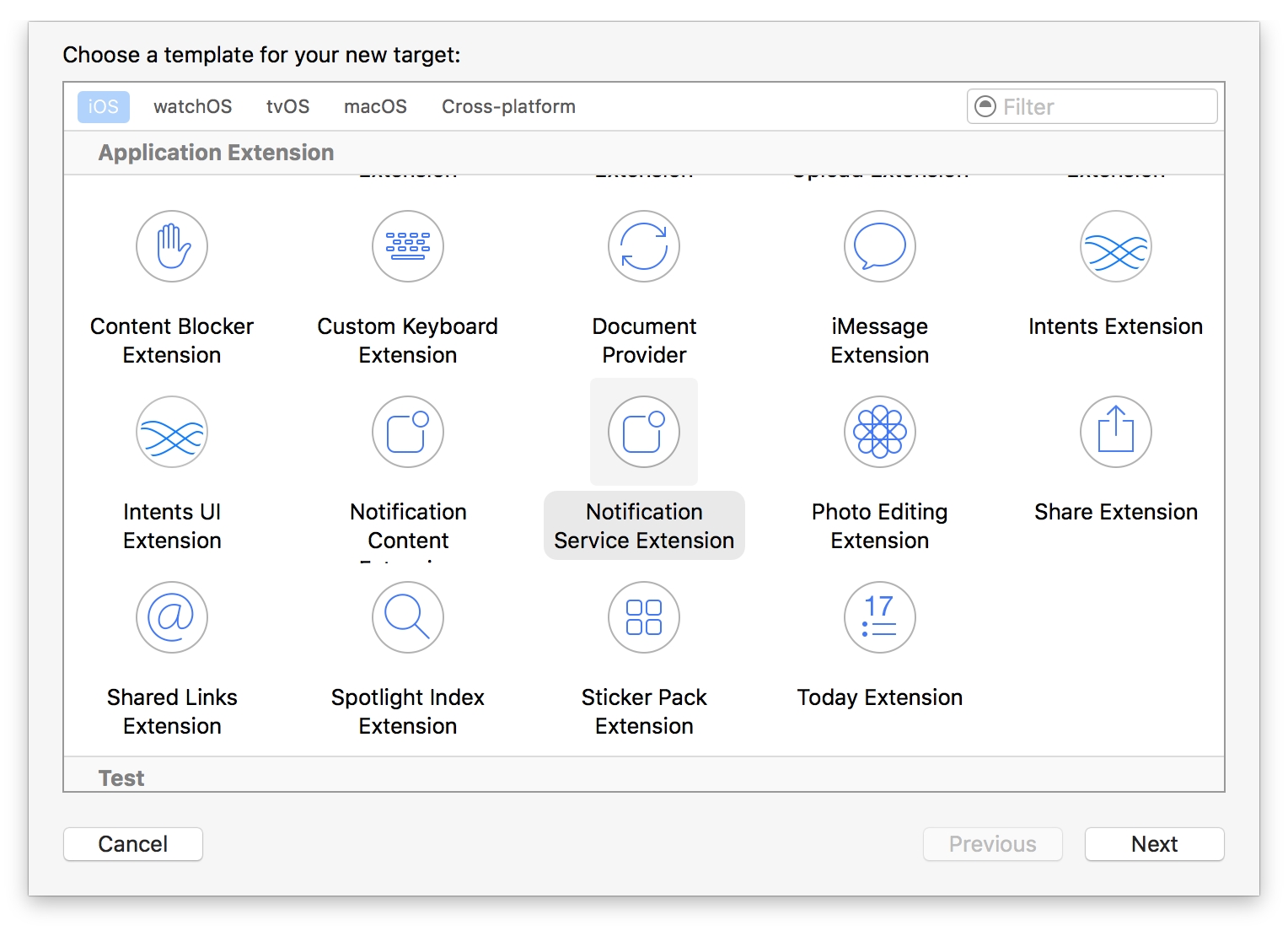This screenshot has width=1288, height=931.
Task: Click the 'Intents Extension' label text
Action: tap(1115, 326)
